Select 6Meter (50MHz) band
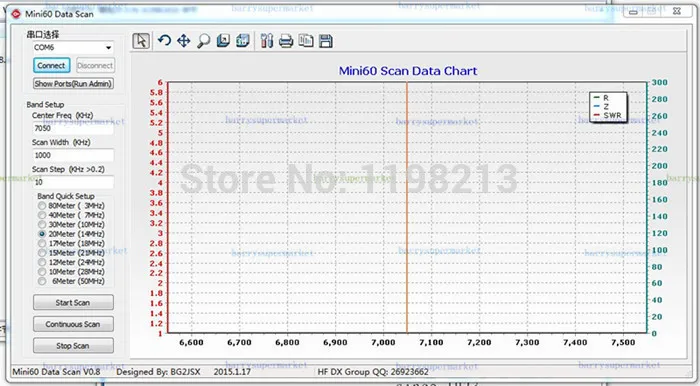Screen dimensions: 700x386 [72, 281]
